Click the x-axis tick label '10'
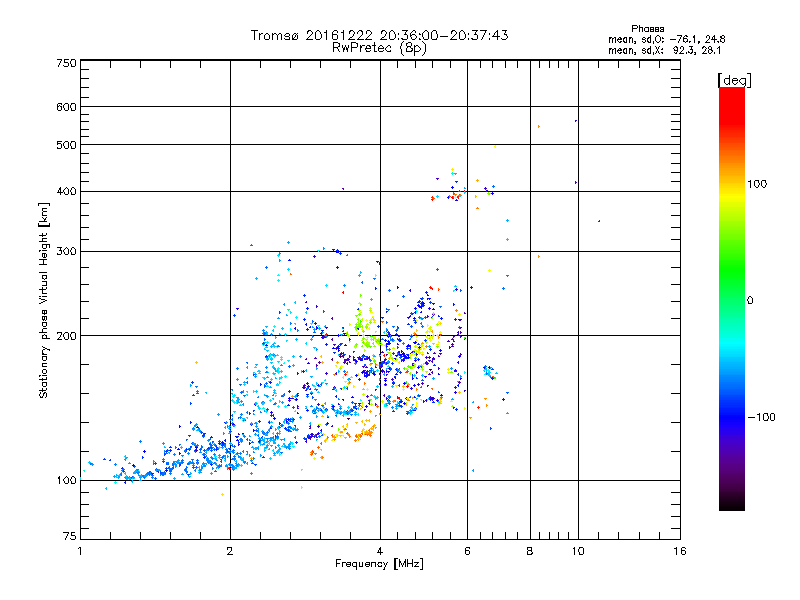 578,551
